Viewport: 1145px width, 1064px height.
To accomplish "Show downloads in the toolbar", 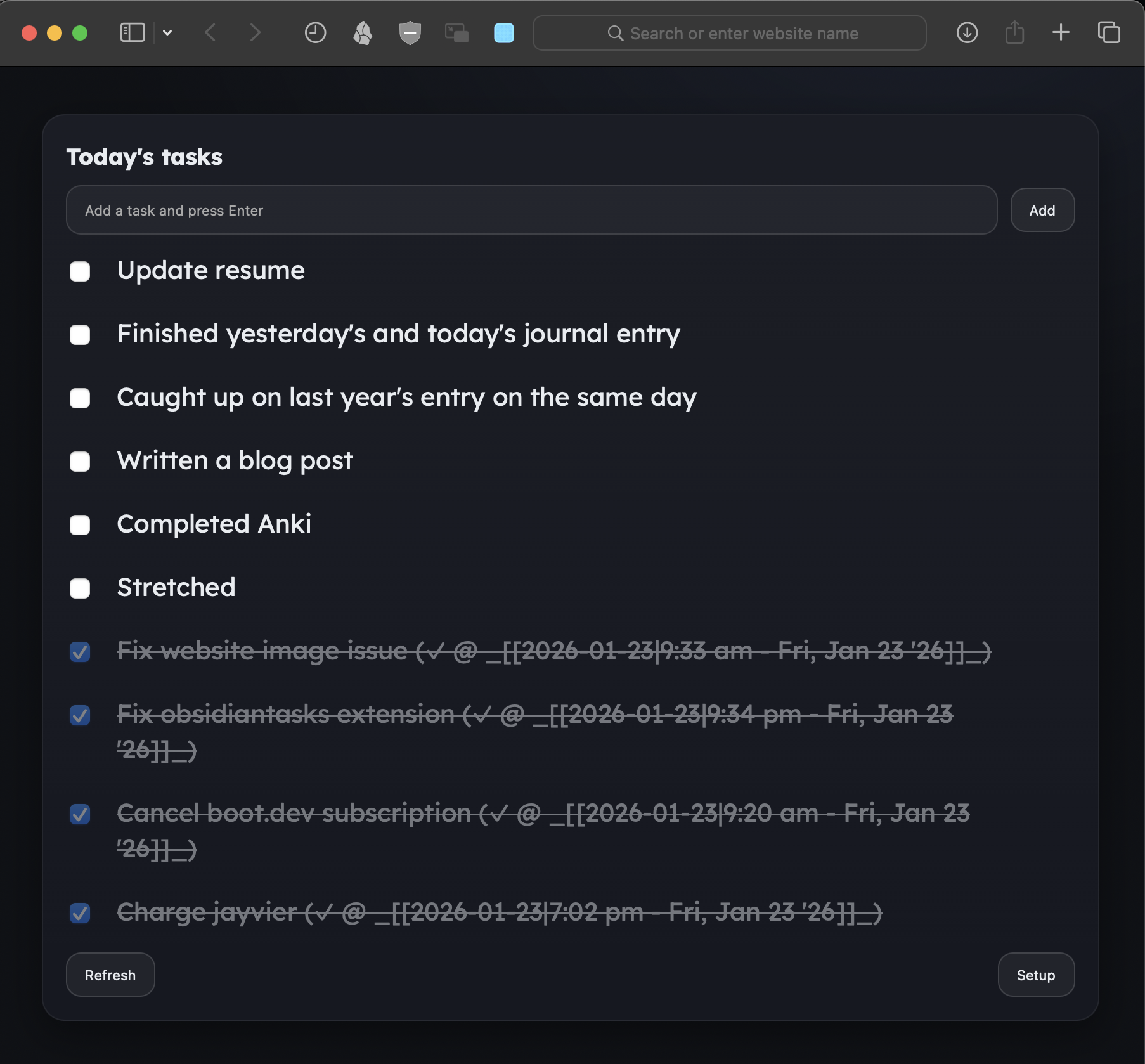I will (x=967, y=33).
